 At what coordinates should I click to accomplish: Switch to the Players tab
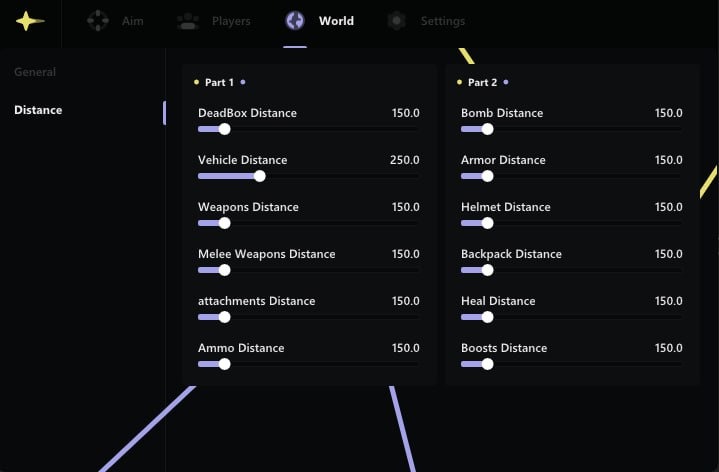[229, 21]
